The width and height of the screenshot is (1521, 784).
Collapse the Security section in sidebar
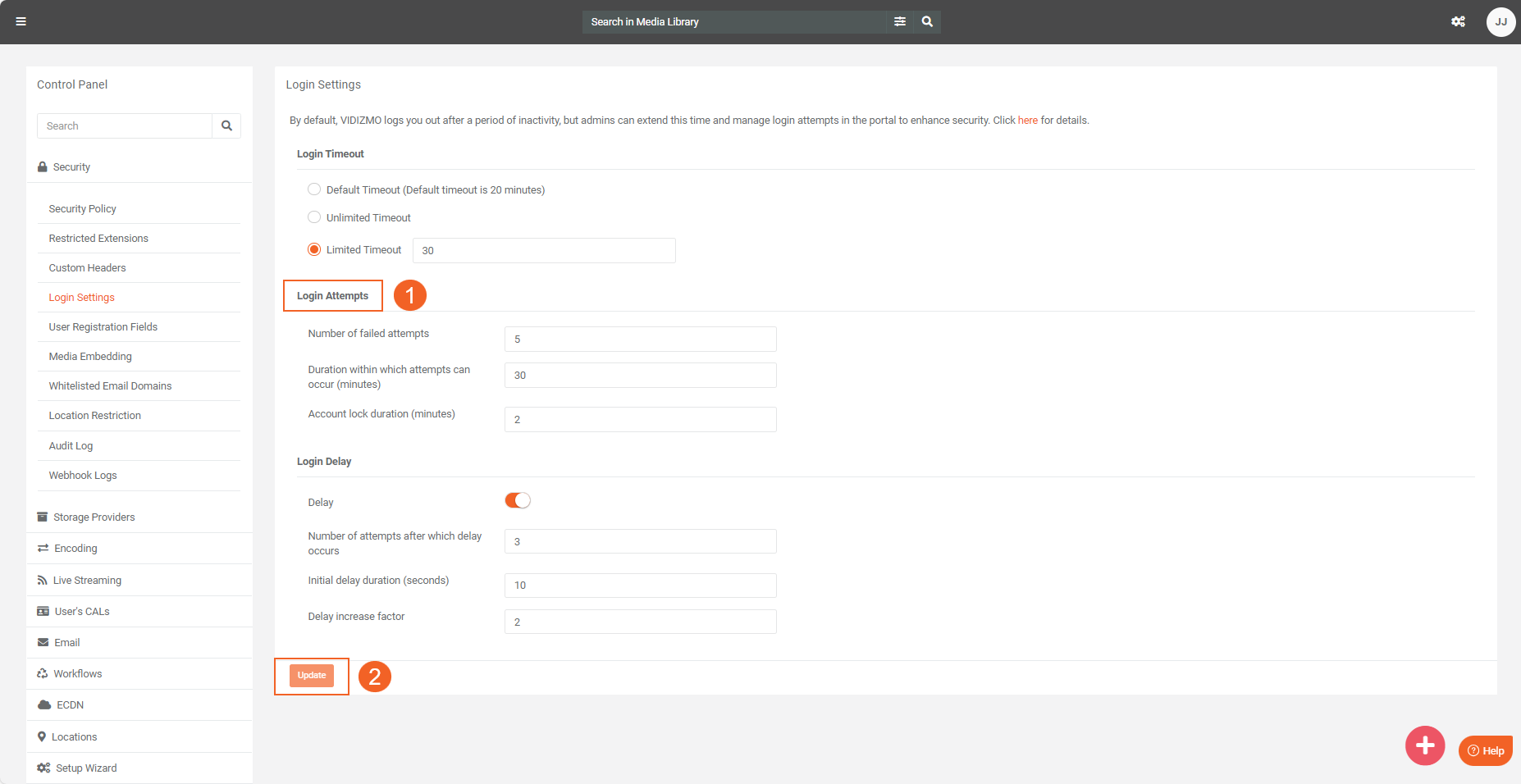click(x=71, y=167)
